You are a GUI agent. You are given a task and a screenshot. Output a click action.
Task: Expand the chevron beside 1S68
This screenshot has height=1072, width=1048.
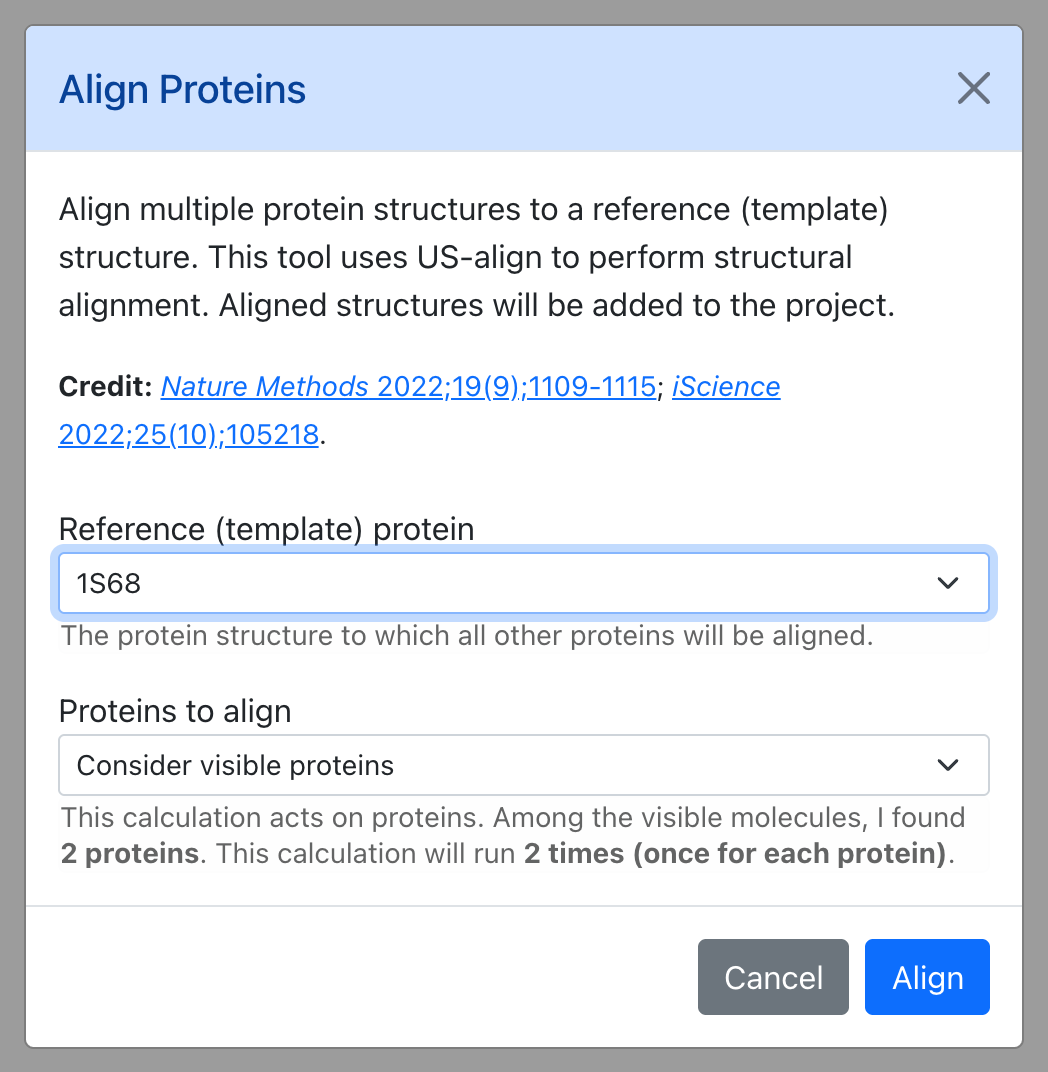[948, 583]
